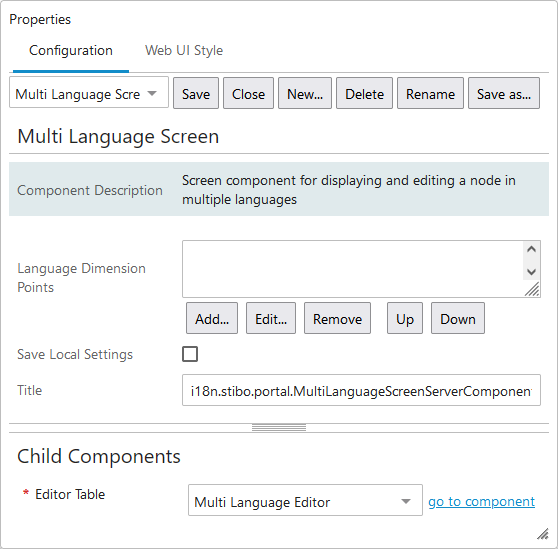Move the selected dimension point Up
The width and height of the screenshot is (558, 549).
click(405, 318)
